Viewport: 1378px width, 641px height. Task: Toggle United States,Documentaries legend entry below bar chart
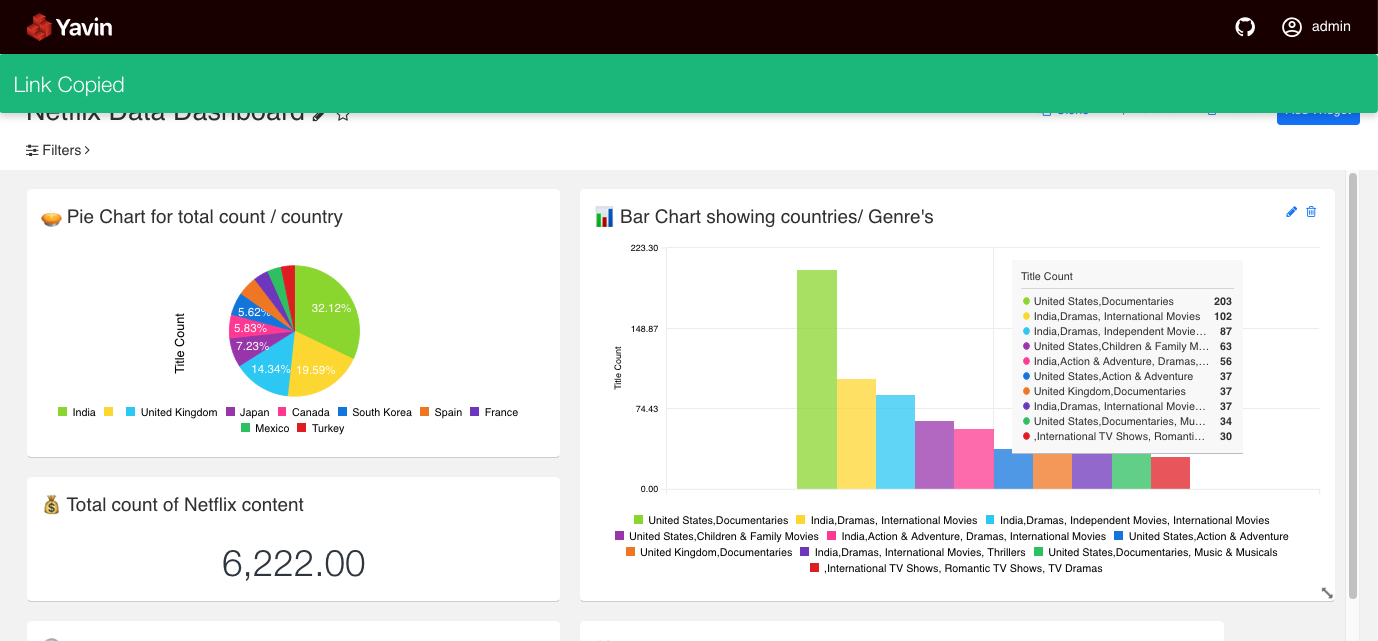[711, 520]
